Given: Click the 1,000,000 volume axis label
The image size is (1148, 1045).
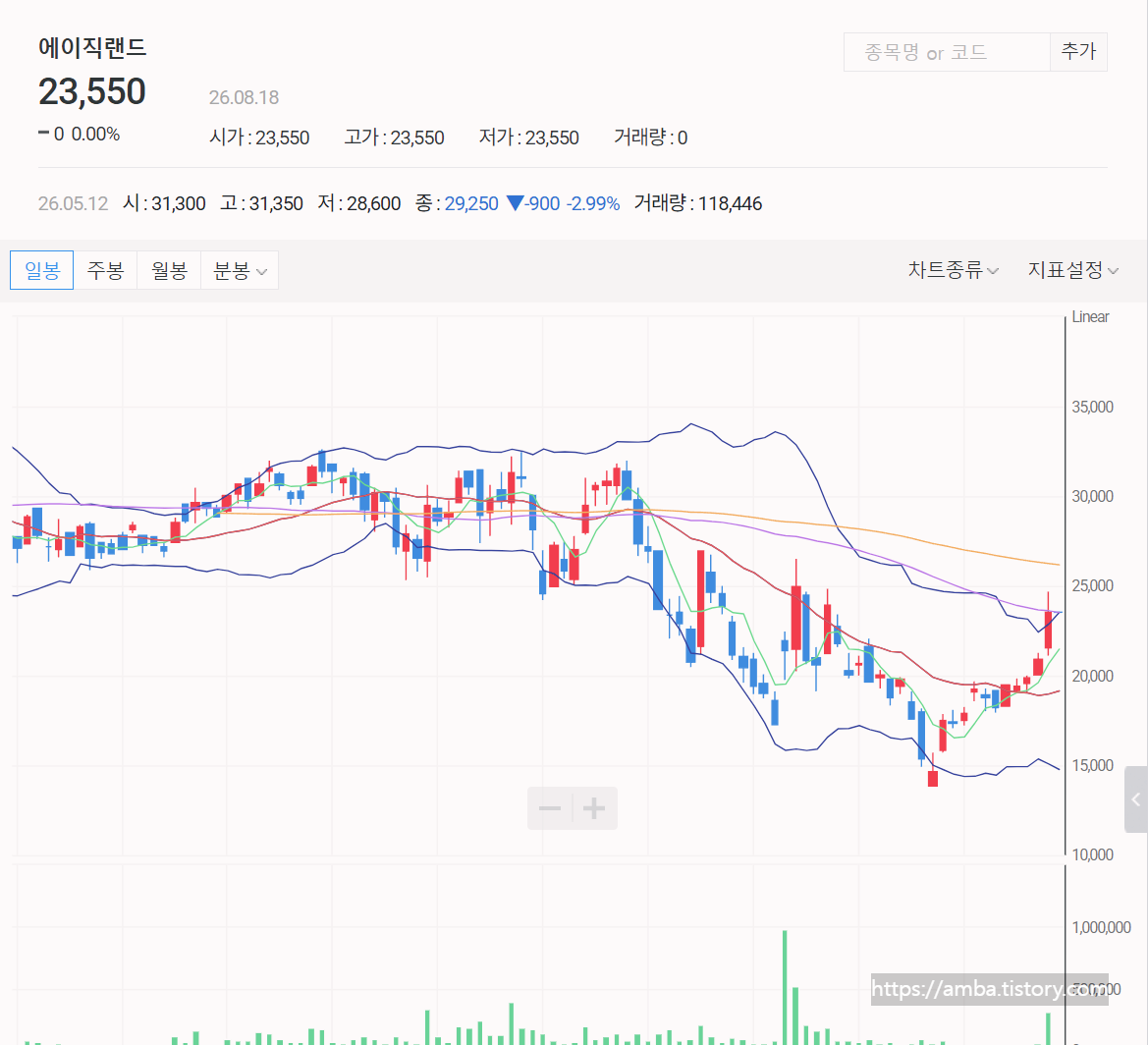Looking at the screenshot, I should 1101,928.
